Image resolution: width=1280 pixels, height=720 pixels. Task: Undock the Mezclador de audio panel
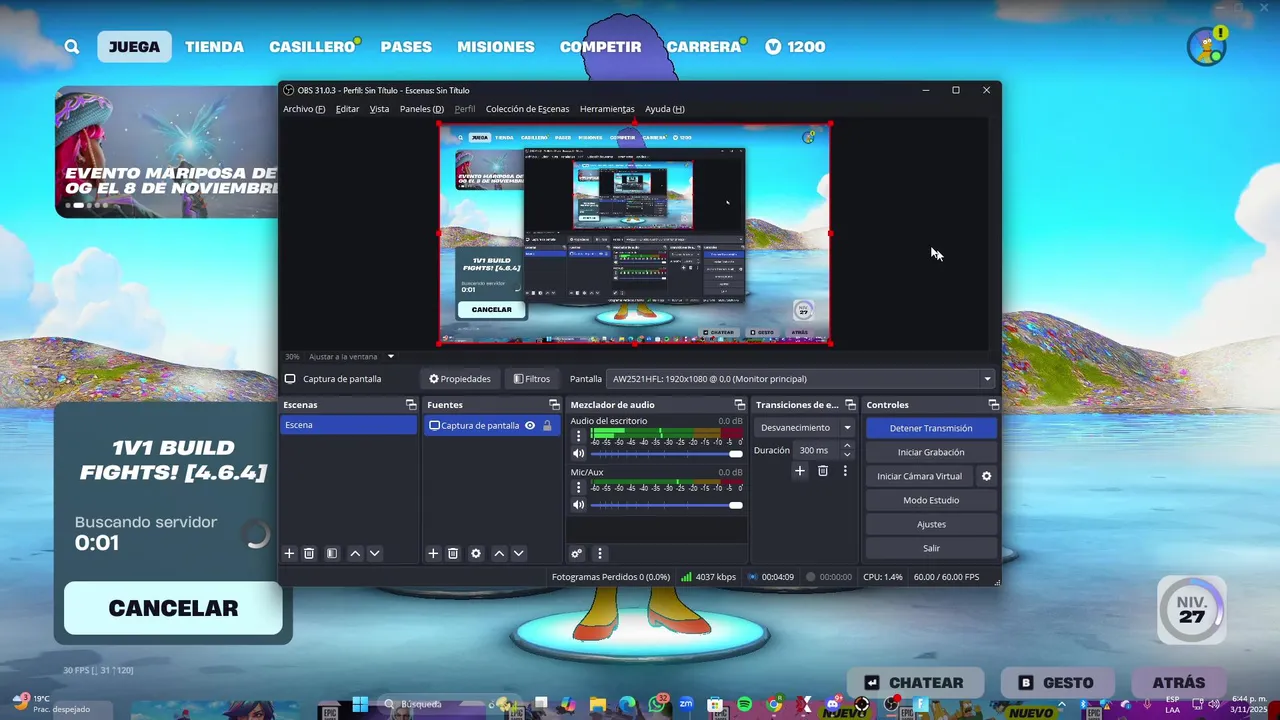(740, 405)
